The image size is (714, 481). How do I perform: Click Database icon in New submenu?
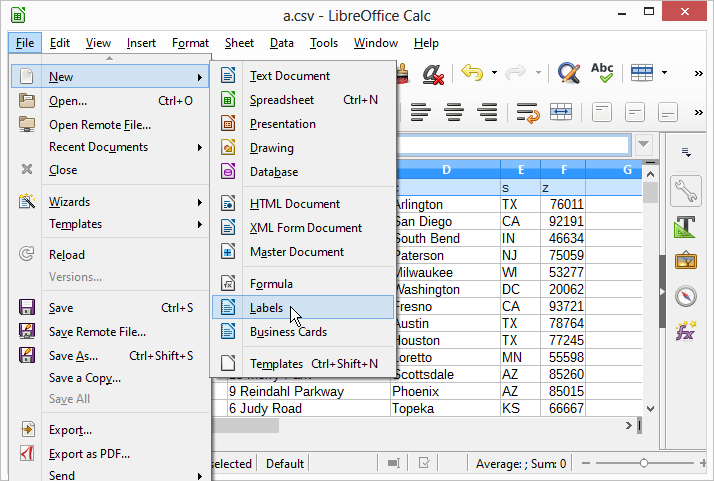[228, 171]
